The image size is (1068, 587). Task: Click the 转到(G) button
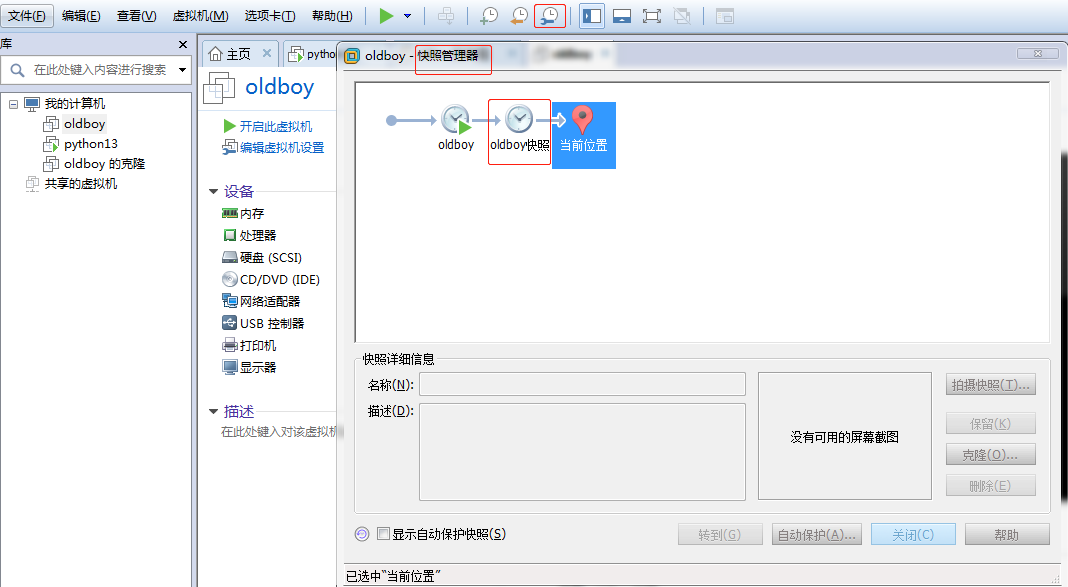[x=720, y=535]
